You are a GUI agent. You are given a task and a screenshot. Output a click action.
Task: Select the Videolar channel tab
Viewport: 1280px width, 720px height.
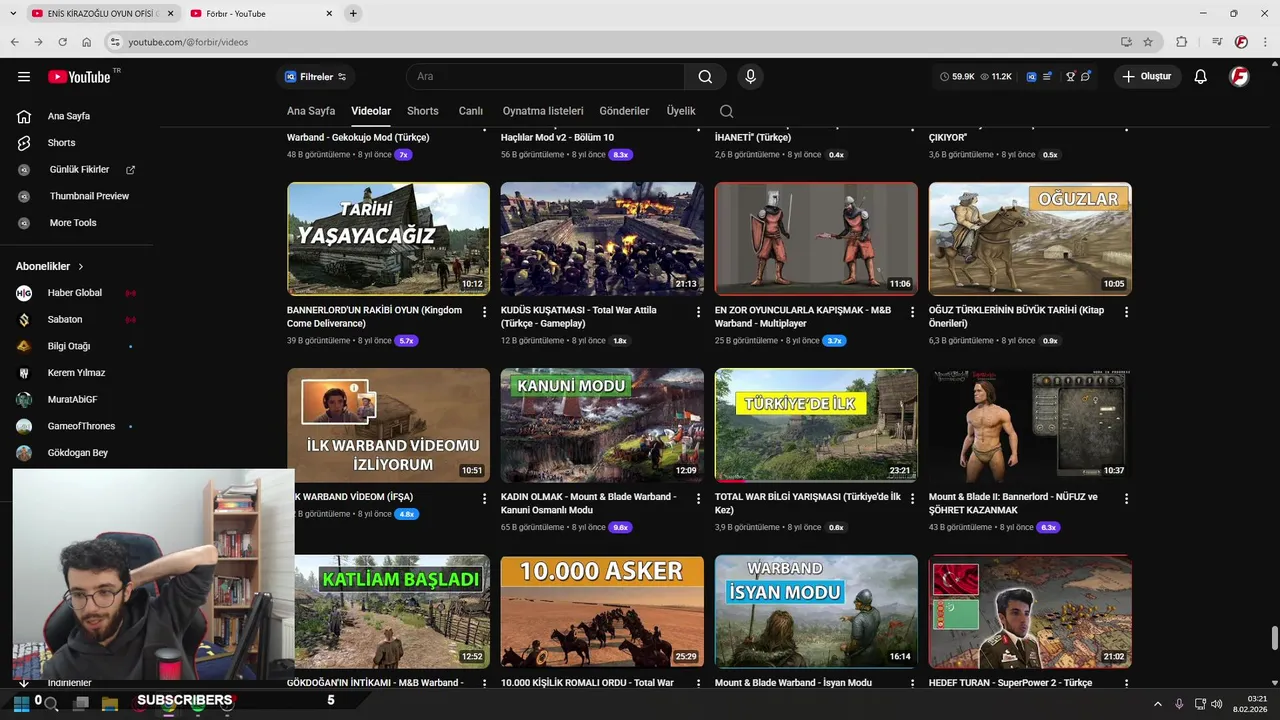[371, 111]
